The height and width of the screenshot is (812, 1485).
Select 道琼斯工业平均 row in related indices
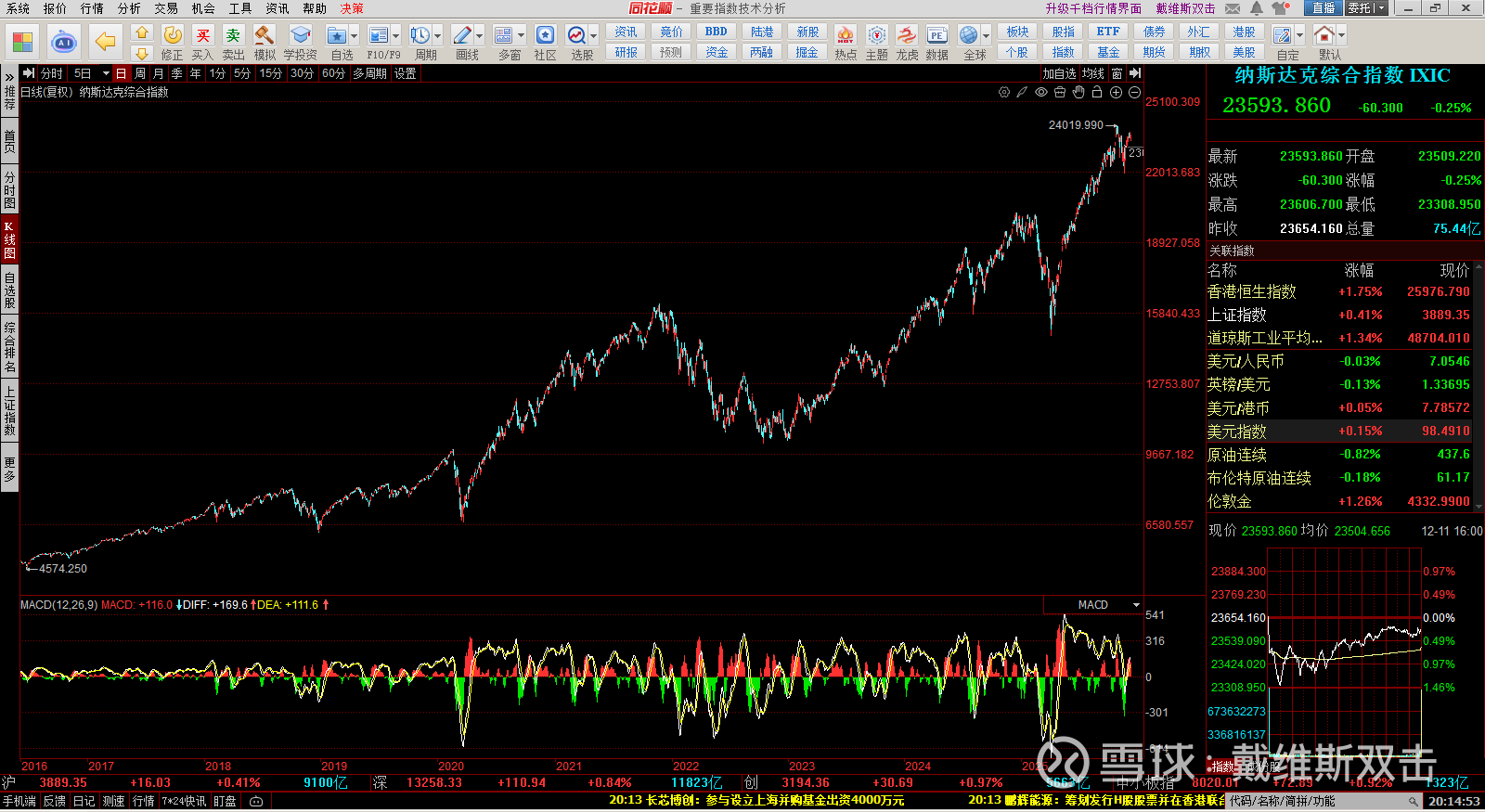(x=1338, y=338)
